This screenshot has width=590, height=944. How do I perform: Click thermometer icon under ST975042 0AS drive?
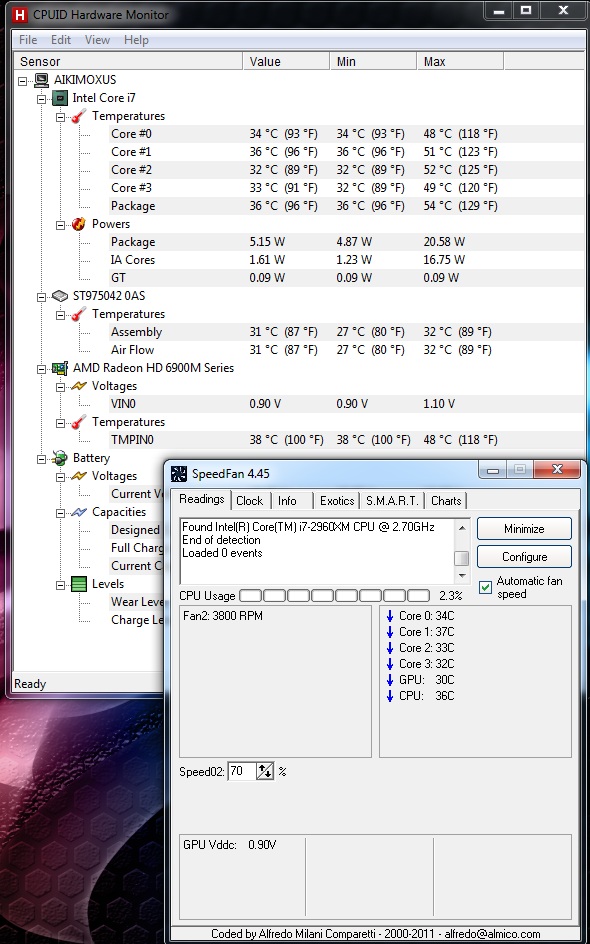point(79,314)
